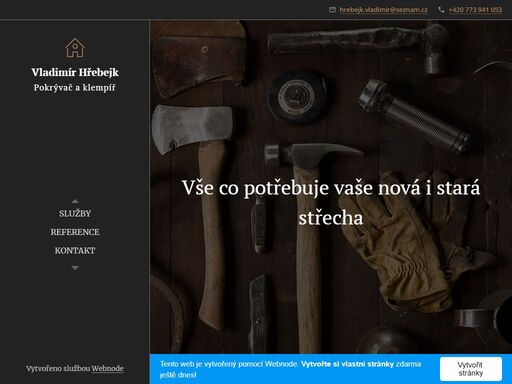Click the down arrow below menu

[x=75, y=268]
